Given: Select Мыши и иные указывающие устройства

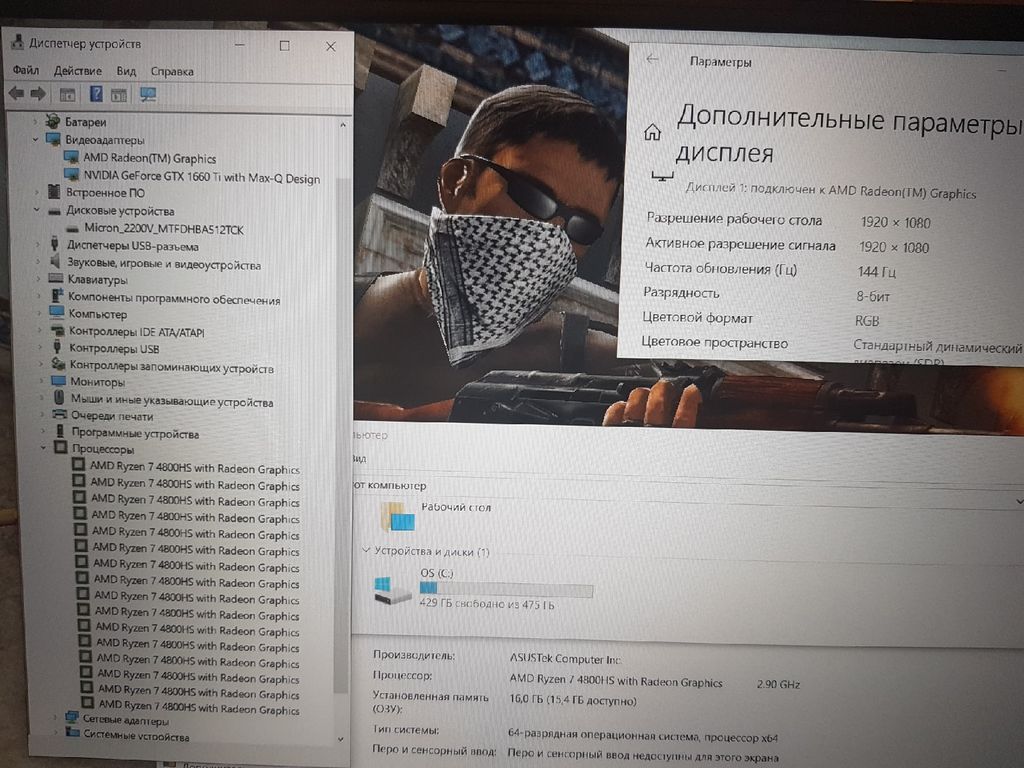Looking at the screenshot, I should 172,401.
